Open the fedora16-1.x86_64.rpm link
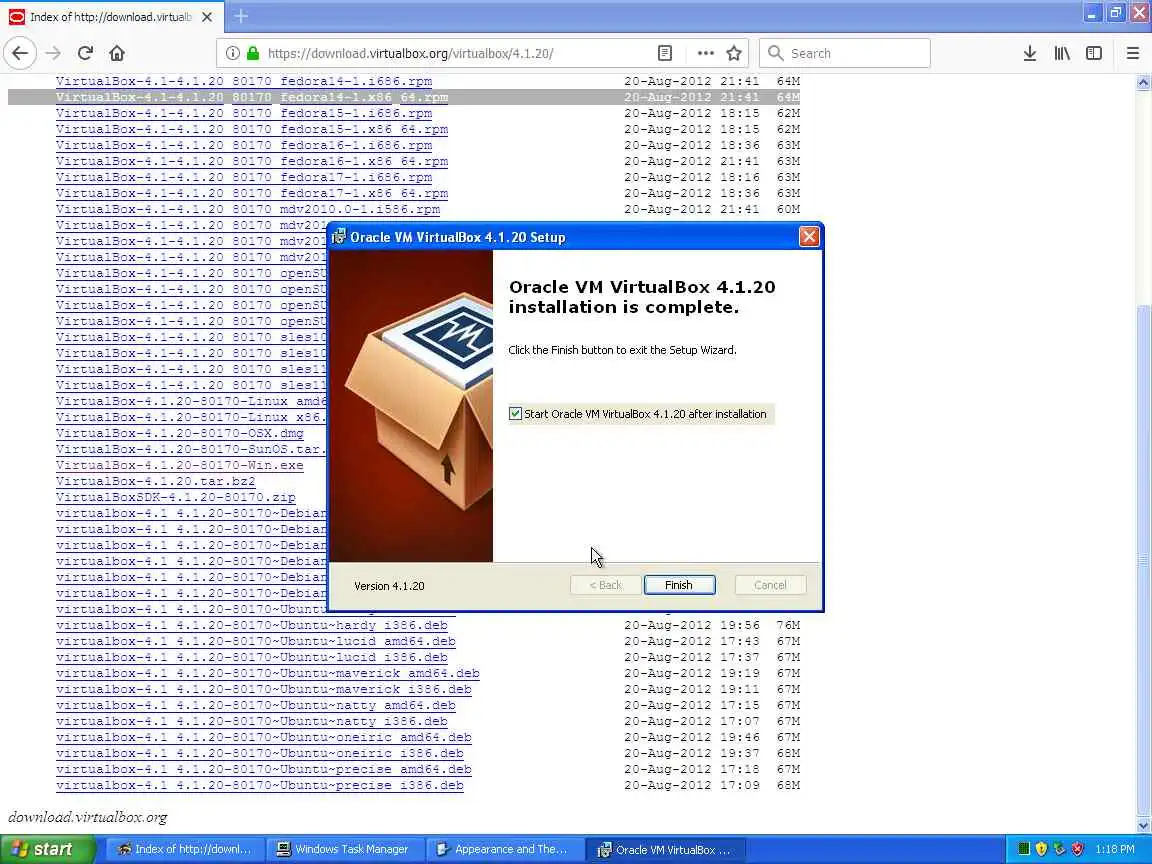Image resolution: width=1152 pixels, height=864 pixels. click(x=252, y=161)
